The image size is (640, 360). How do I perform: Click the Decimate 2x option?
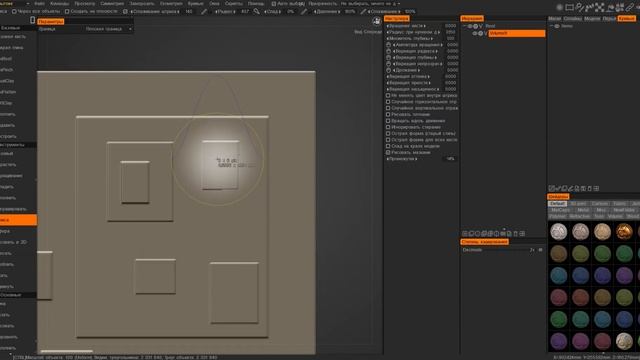click(532, 250)
